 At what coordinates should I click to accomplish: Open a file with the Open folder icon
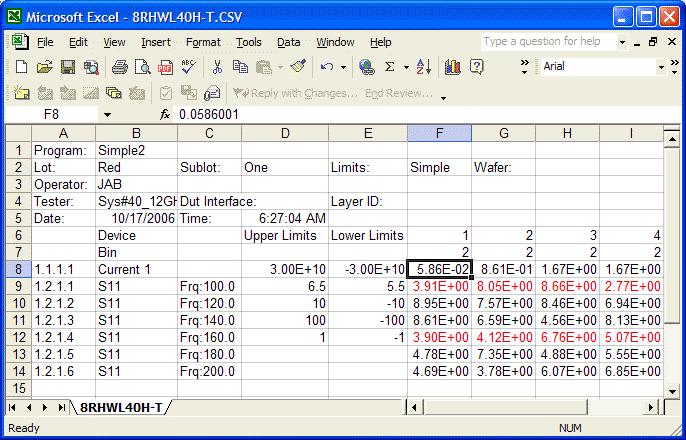tap(44, 67)
